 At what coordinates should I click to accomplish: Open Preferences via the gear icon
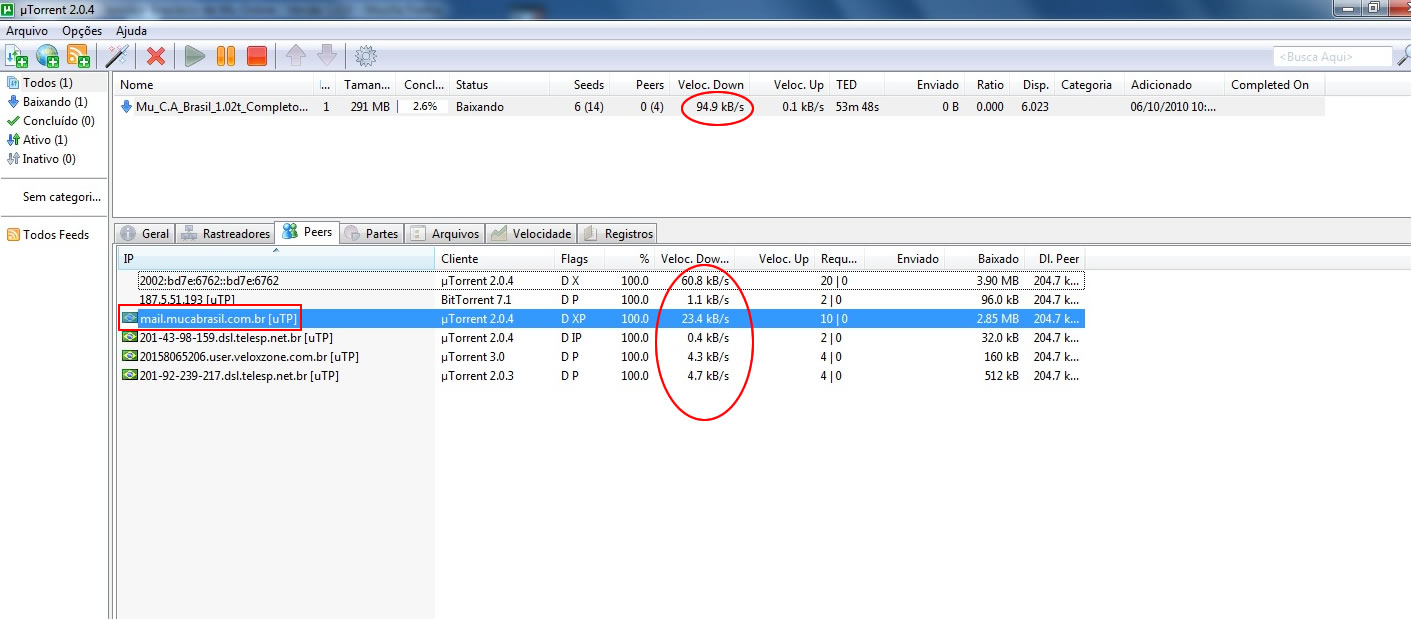tap(366, 56)
